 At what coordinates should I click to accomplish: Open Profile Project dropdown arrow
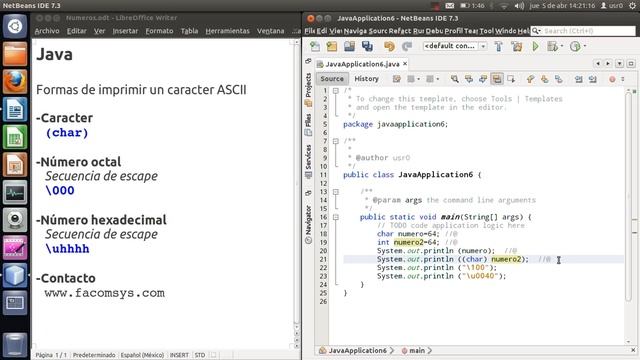point(585,46)
